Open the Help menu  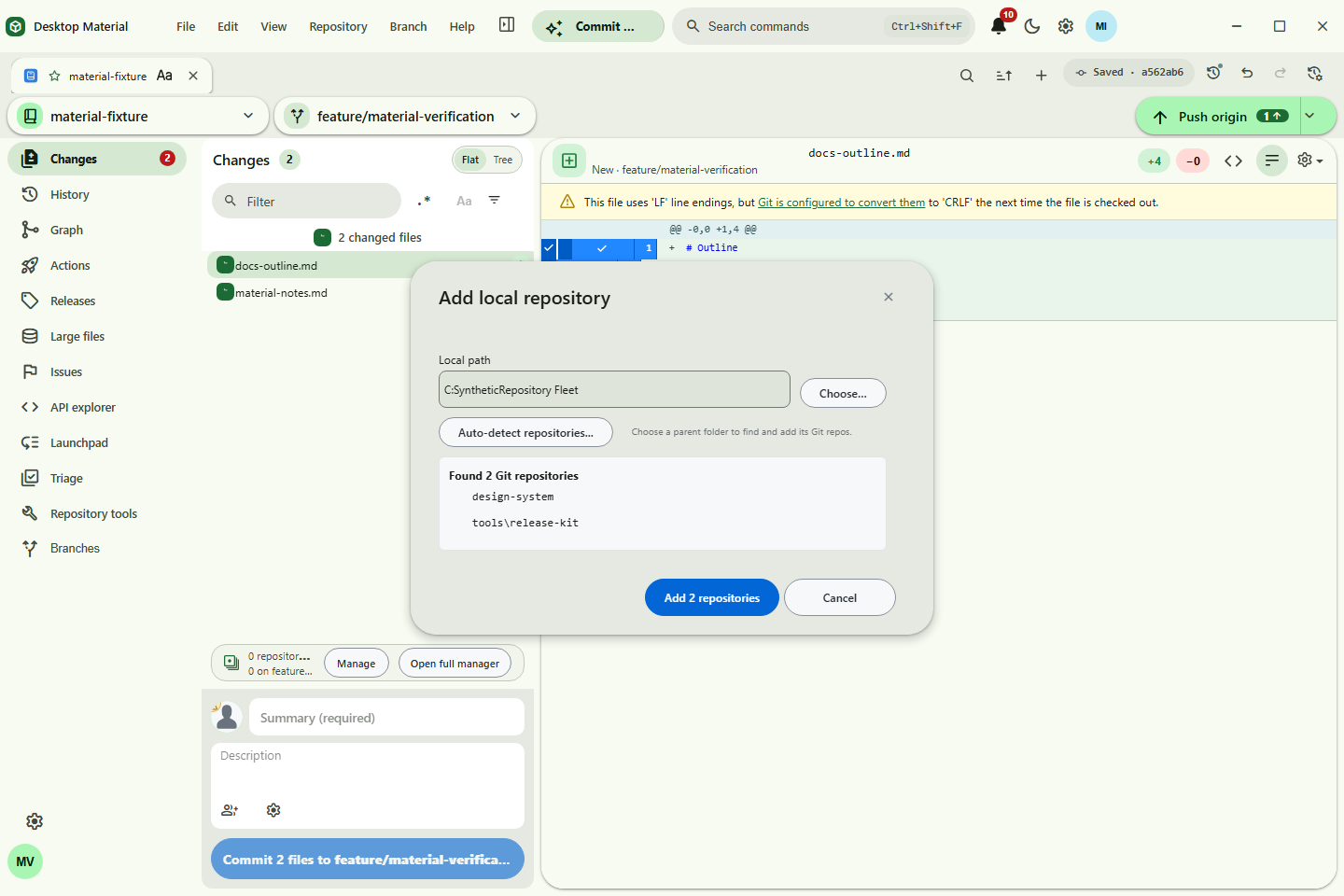point(462,26)
